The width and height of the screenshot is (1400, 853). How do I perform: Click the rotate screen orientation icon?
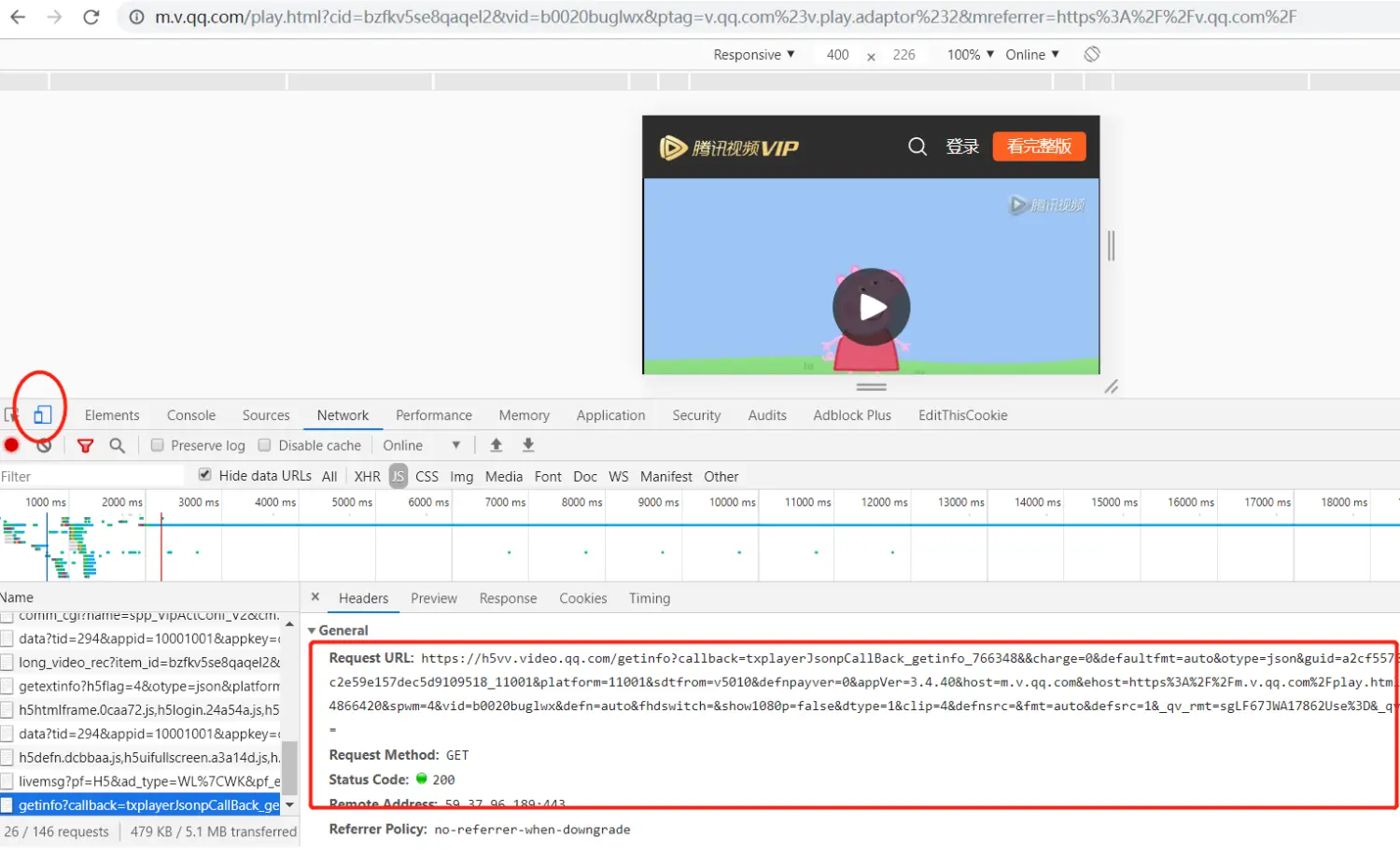(1091, 54)
